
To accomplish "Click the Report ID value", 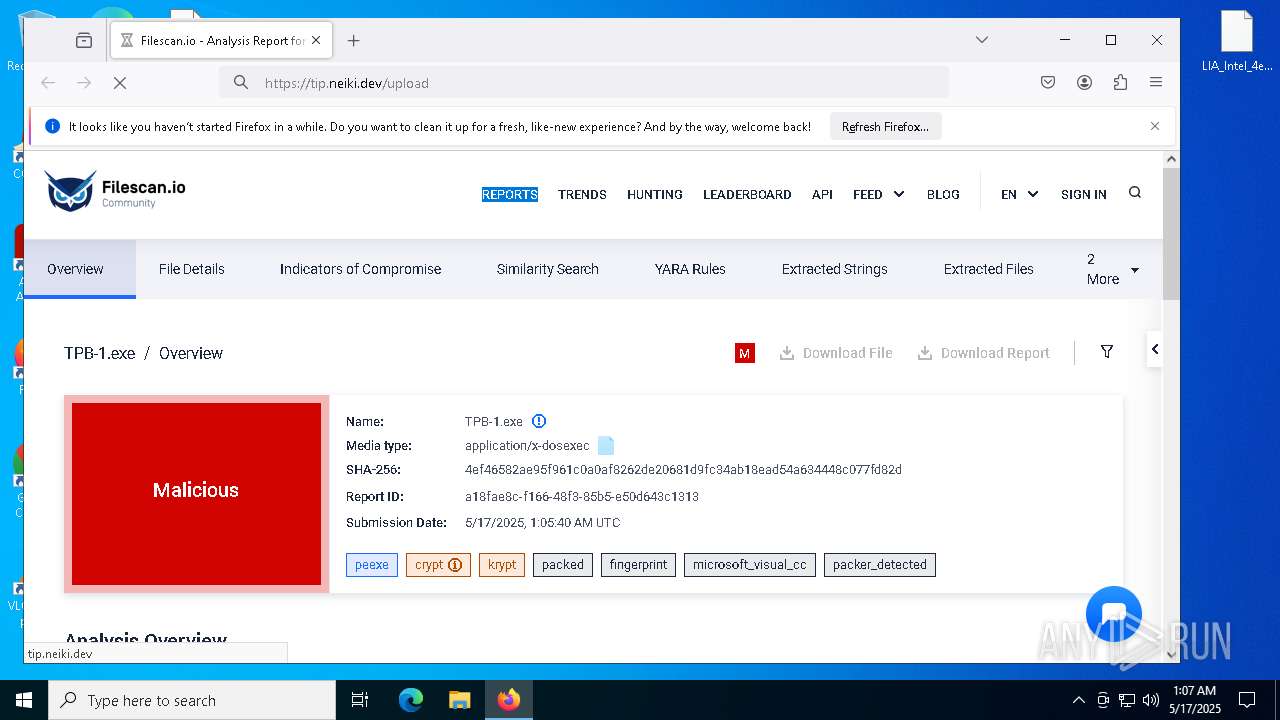I will pyautogui.click(x=582, y=497).
